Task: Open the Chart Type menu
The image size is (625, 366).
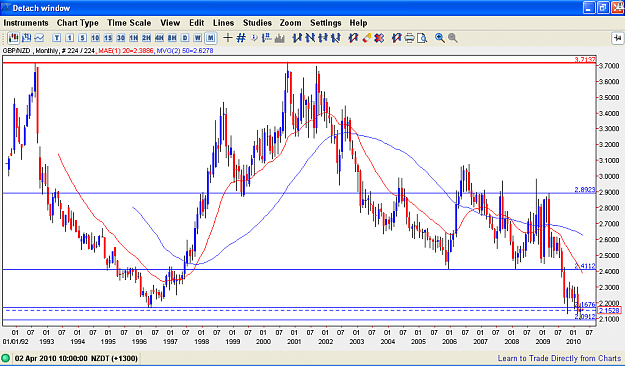Action: point(77,23)
